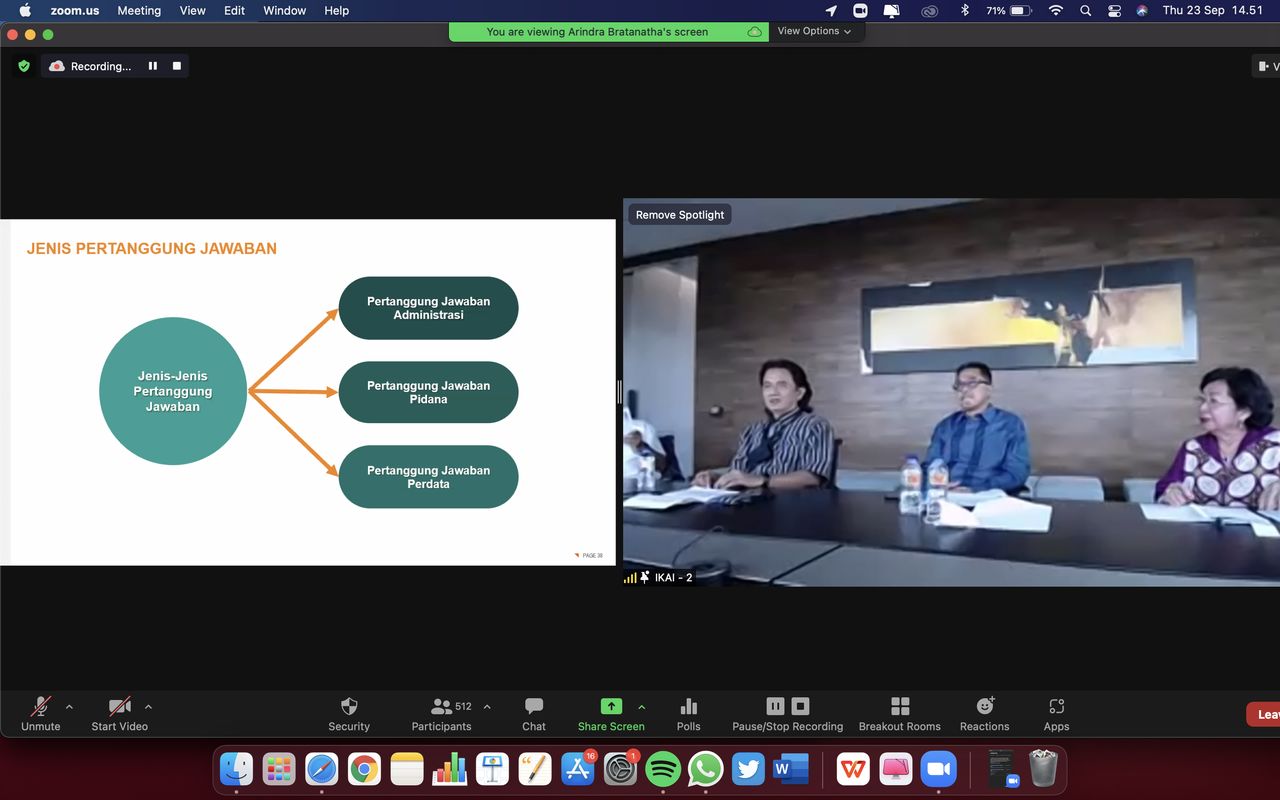Open the Chat panel

tap(534, 714)
